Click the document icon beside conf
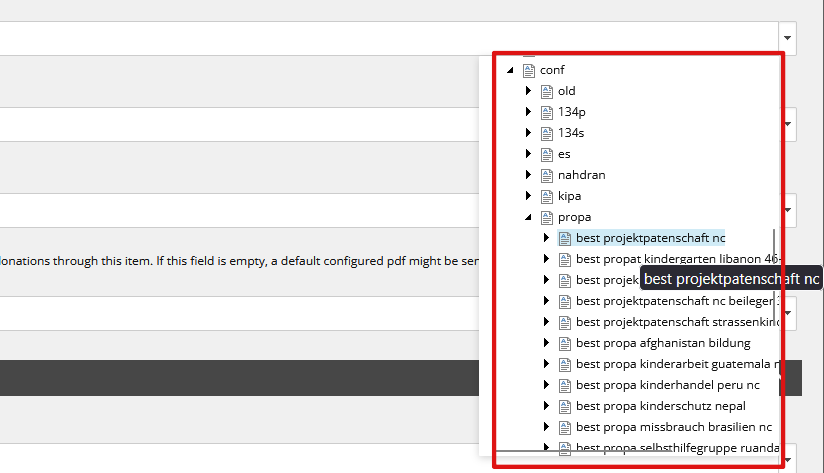The width and height of the screenshot is (824, 473). click(529, 70)
